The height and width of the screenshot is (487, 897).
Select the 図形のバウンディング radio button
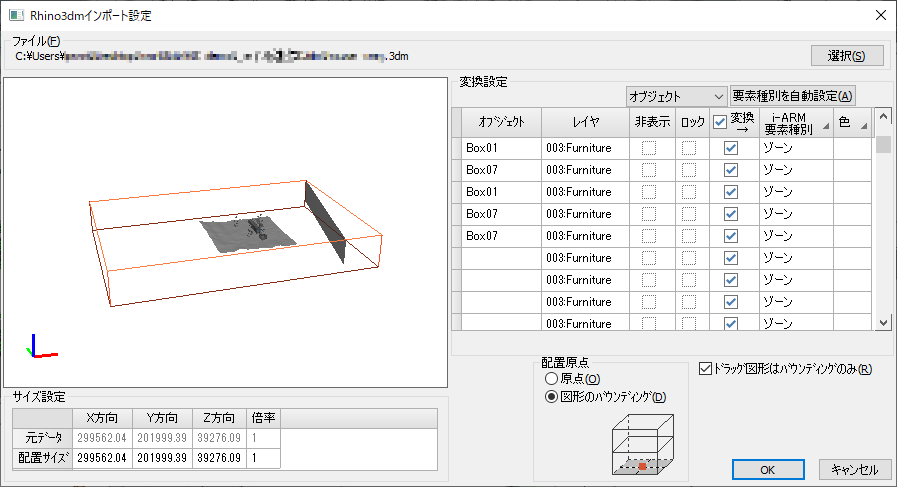pyautogui.click(x=550, y=397)
